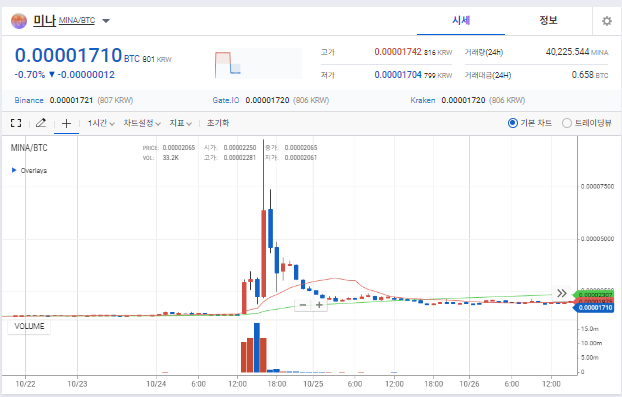Click the VOL 33.2K readout
Image resolution: width=622 pixels, height=397 pixels.
[161, 158]
